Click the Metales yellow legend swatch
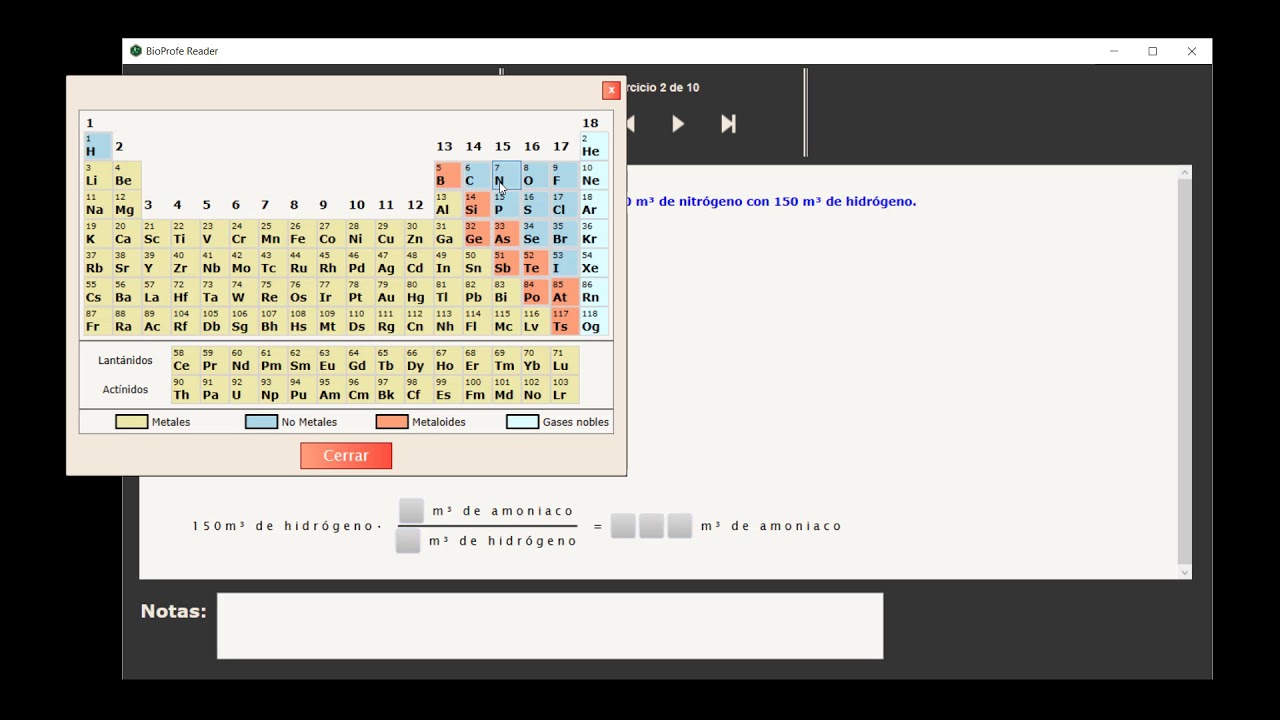This screenshot has width=1280, height=720. pyautogui.click(x=132, y=422)
